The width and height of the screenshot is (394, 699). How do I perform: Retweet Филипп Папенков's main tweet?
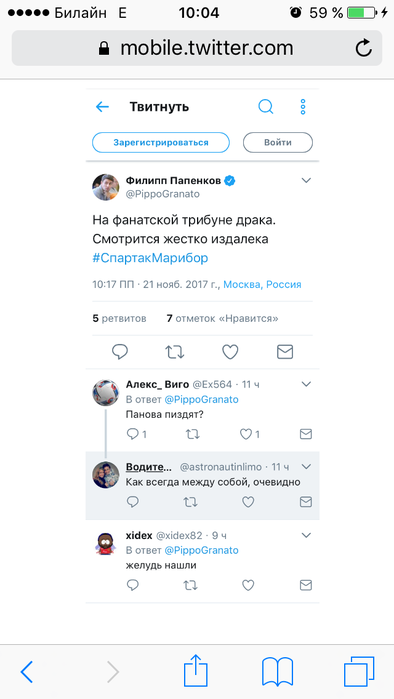[x=174, y=352]
